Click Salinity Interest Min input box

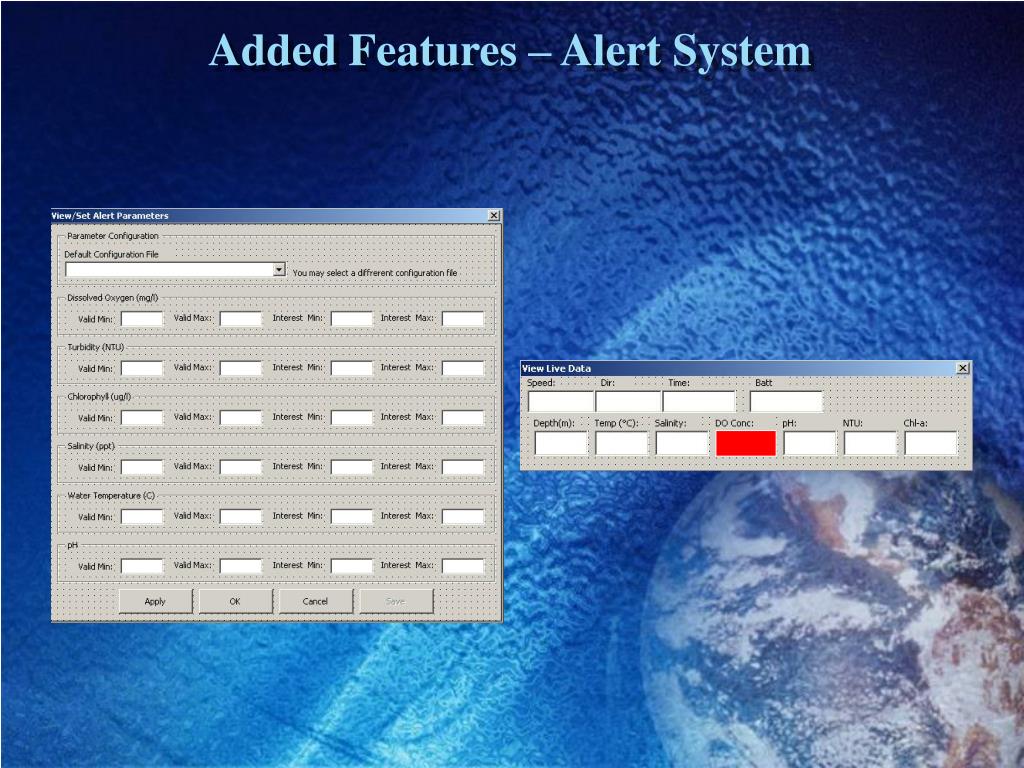tap(351, 468)
